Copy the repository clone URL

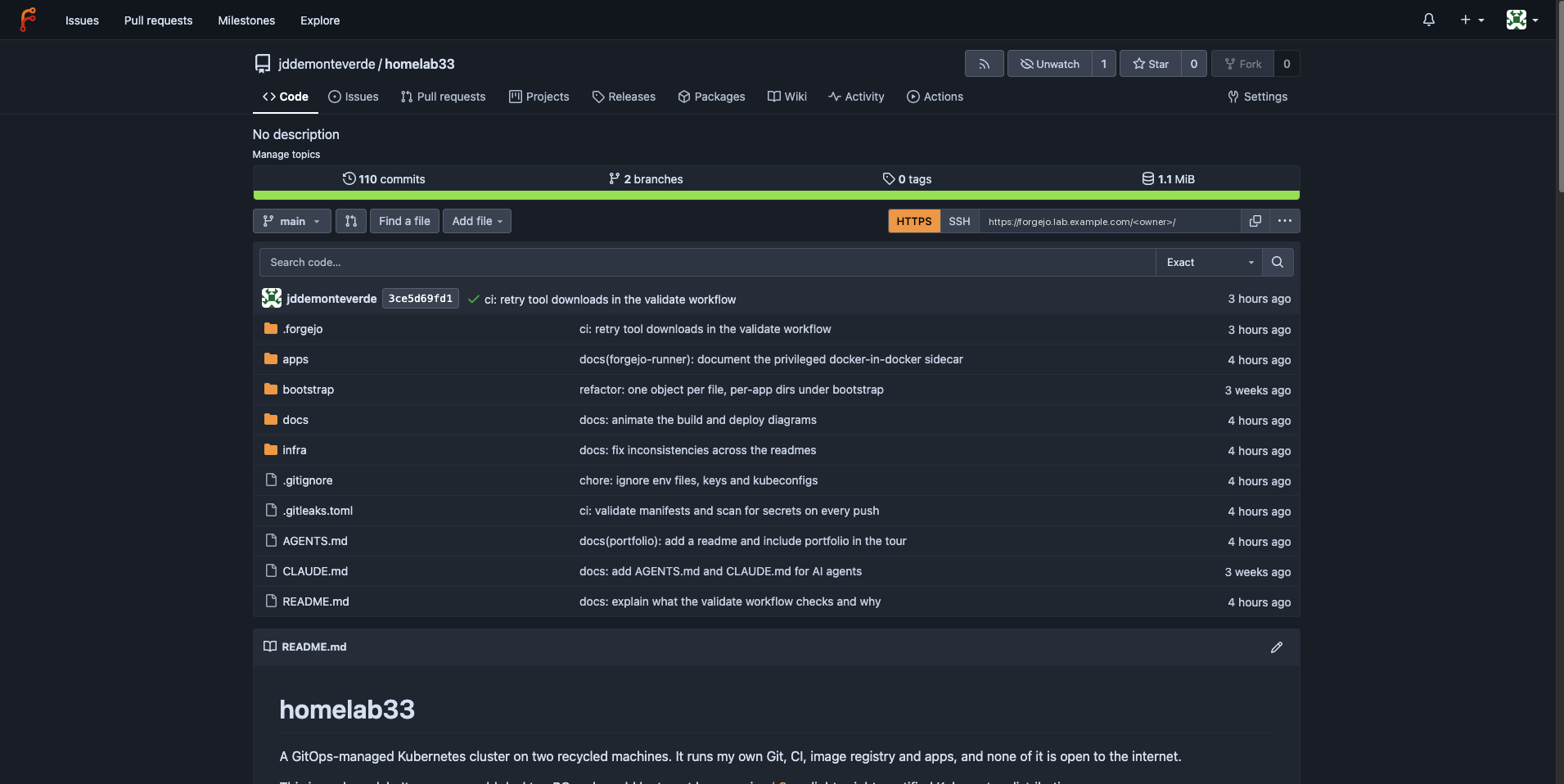[1255, 221]
